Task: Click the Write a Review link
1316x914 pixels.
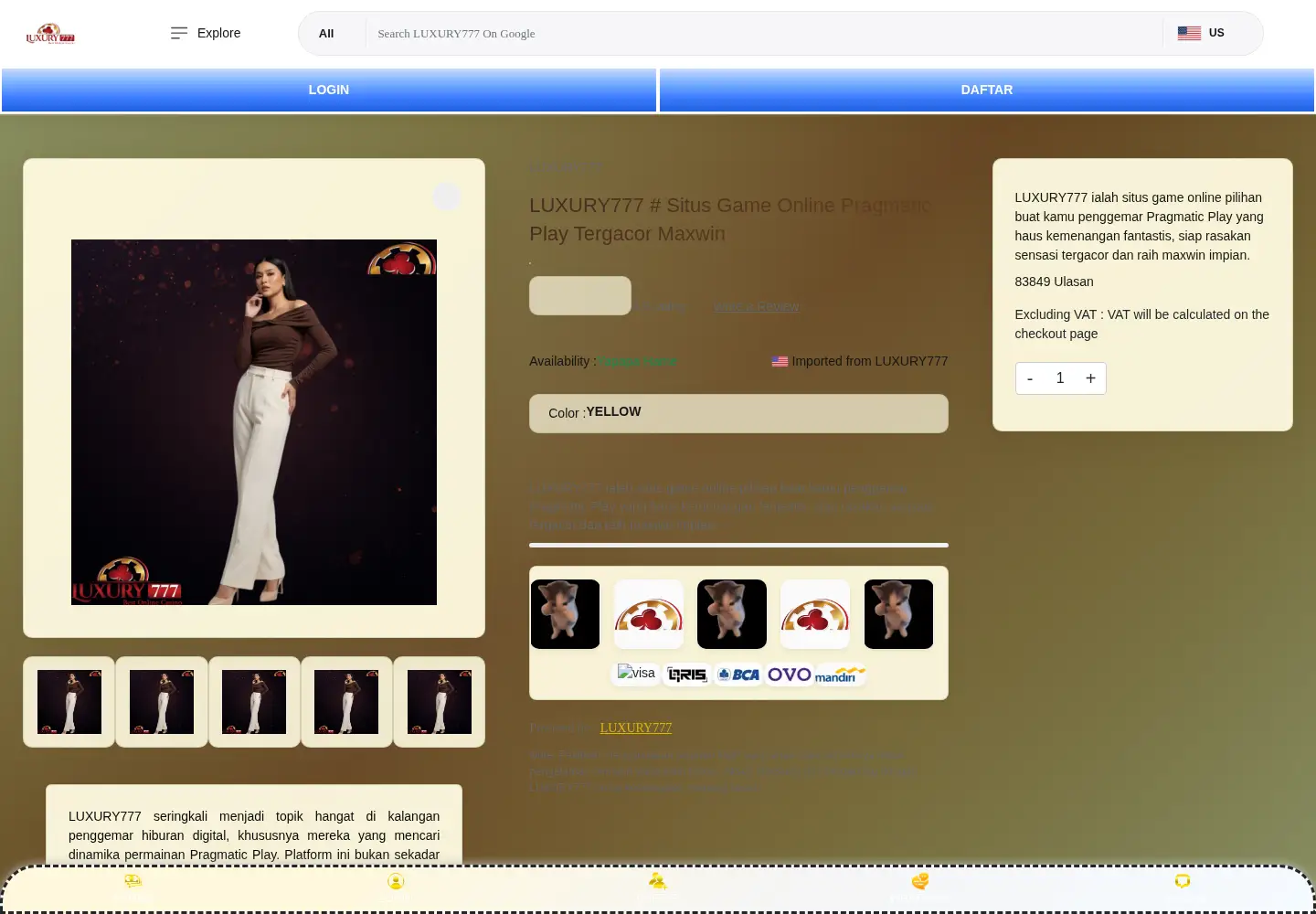Action: (757, 307)
